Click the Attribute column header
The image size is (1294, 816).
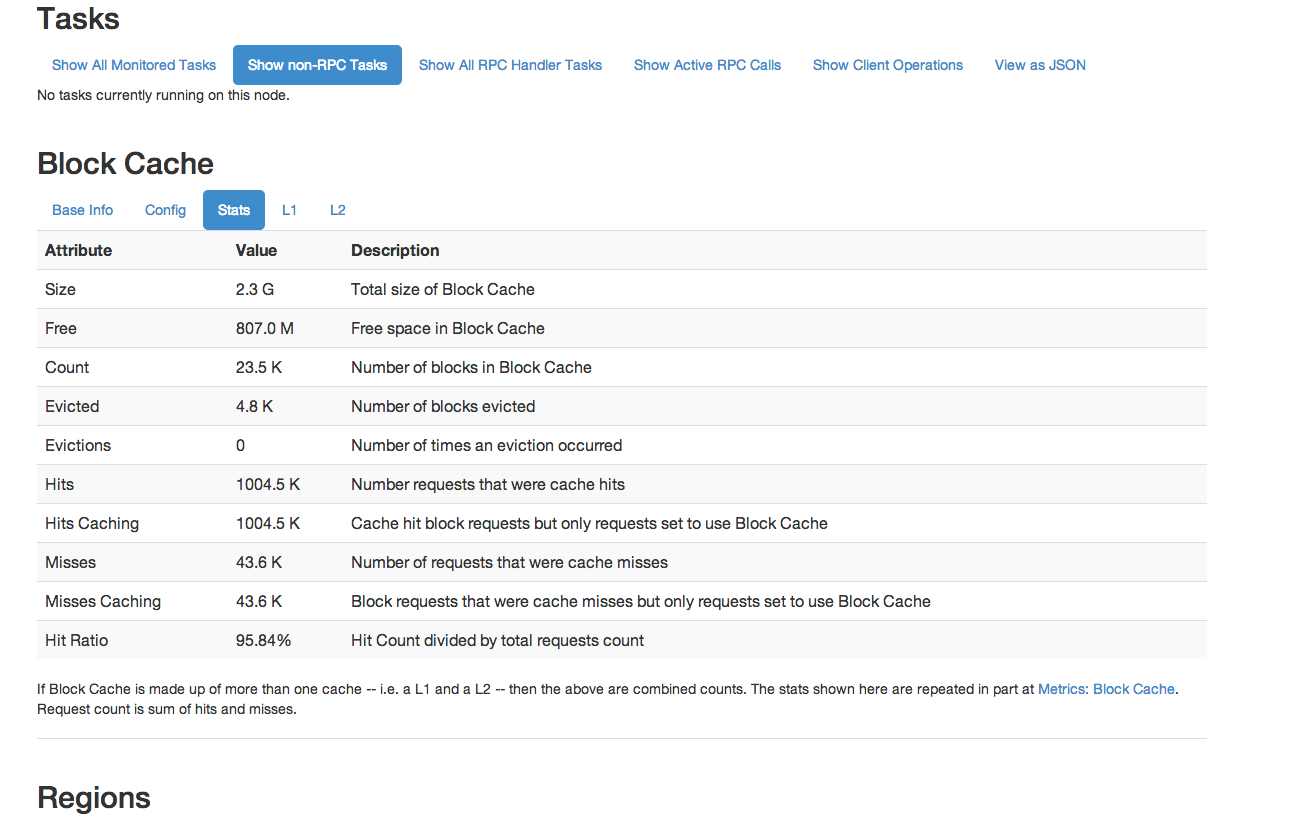coord(78,250)
